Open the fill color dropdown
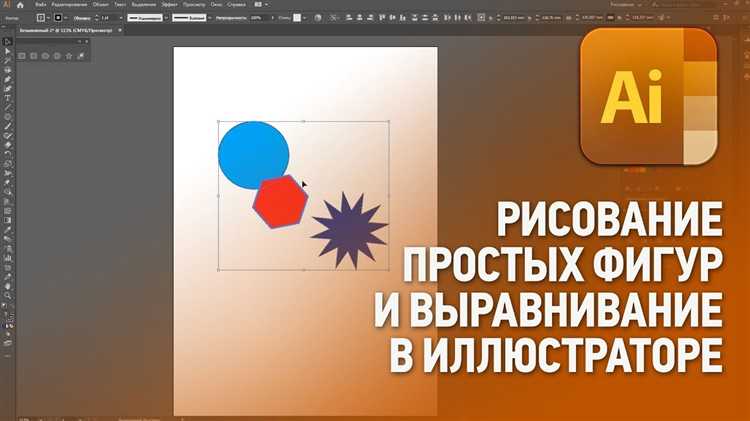Image resolution: width=750 pixels, height=421 pixels. pyautogui.click(x=48, y=18)
